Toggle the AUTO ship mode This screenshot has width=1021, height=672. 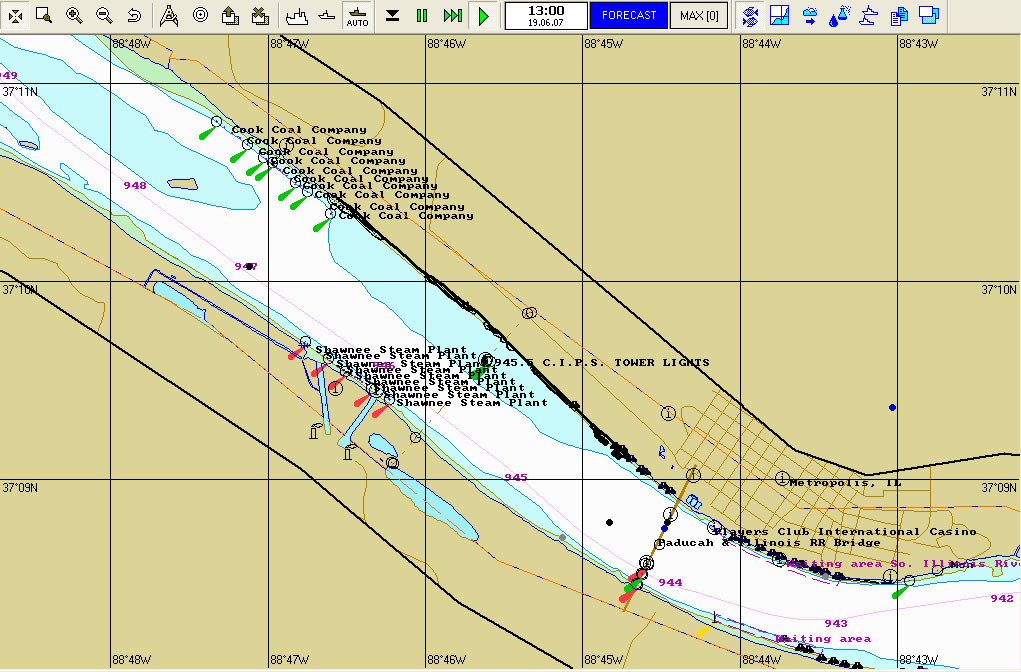point(357,16)
